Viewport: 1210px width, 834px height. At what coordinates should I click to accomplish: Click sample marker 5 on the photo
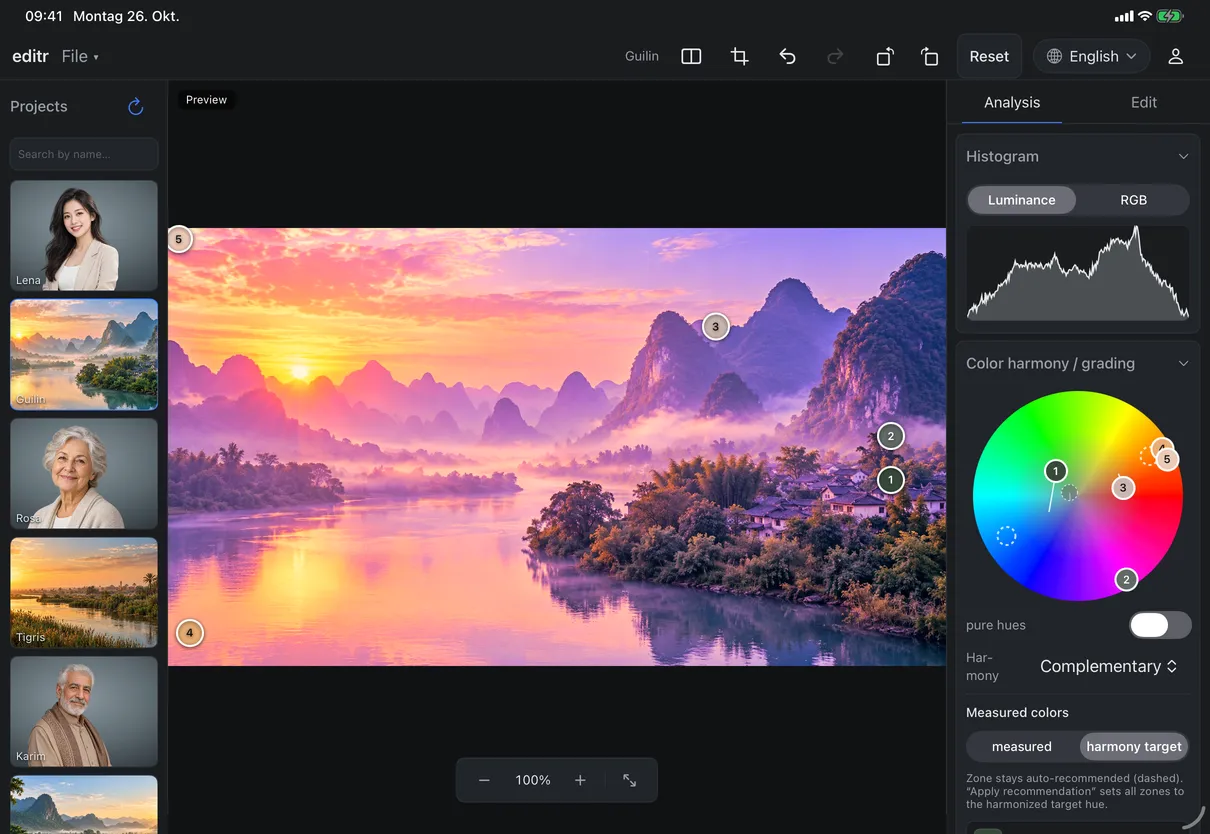[x=179, y=239]
